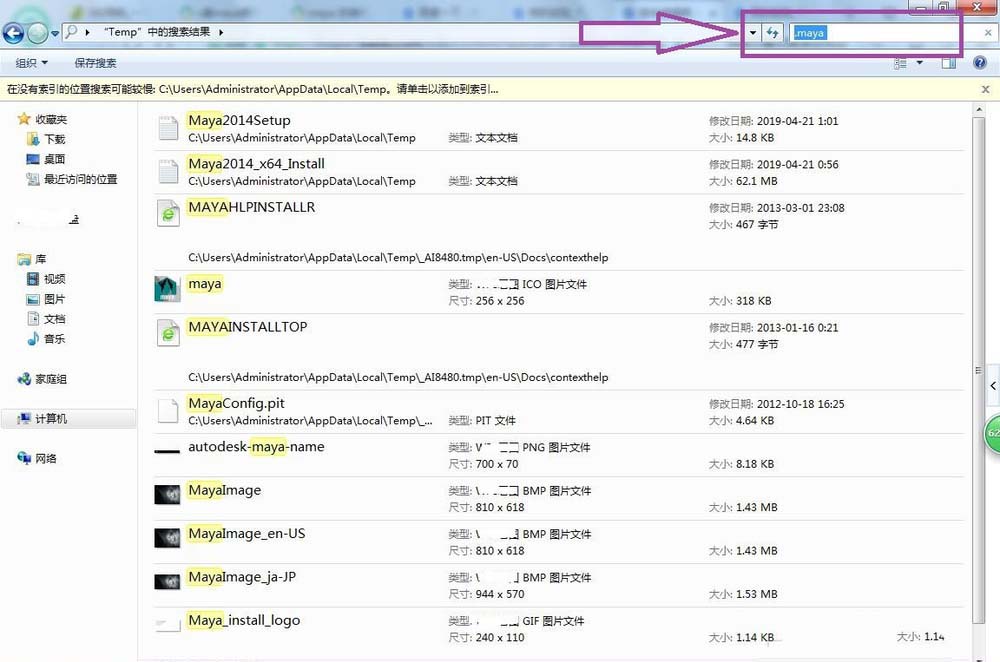Open the help question mark icon

(x=980, y=63)
